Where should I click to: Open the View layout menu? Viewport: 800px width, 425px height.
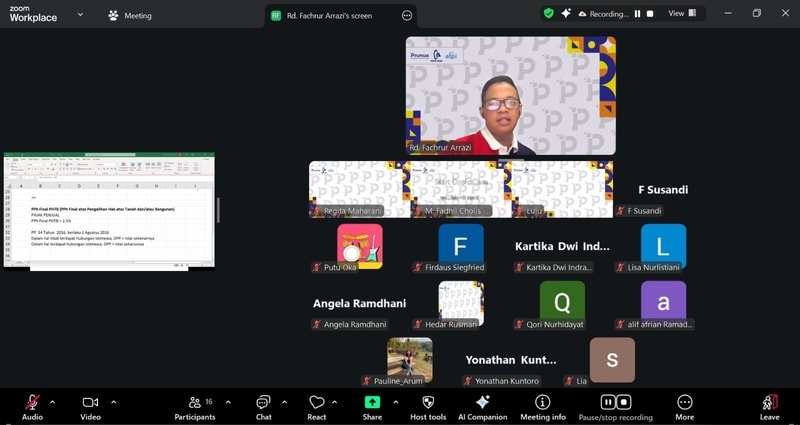(x=682, y=14)
